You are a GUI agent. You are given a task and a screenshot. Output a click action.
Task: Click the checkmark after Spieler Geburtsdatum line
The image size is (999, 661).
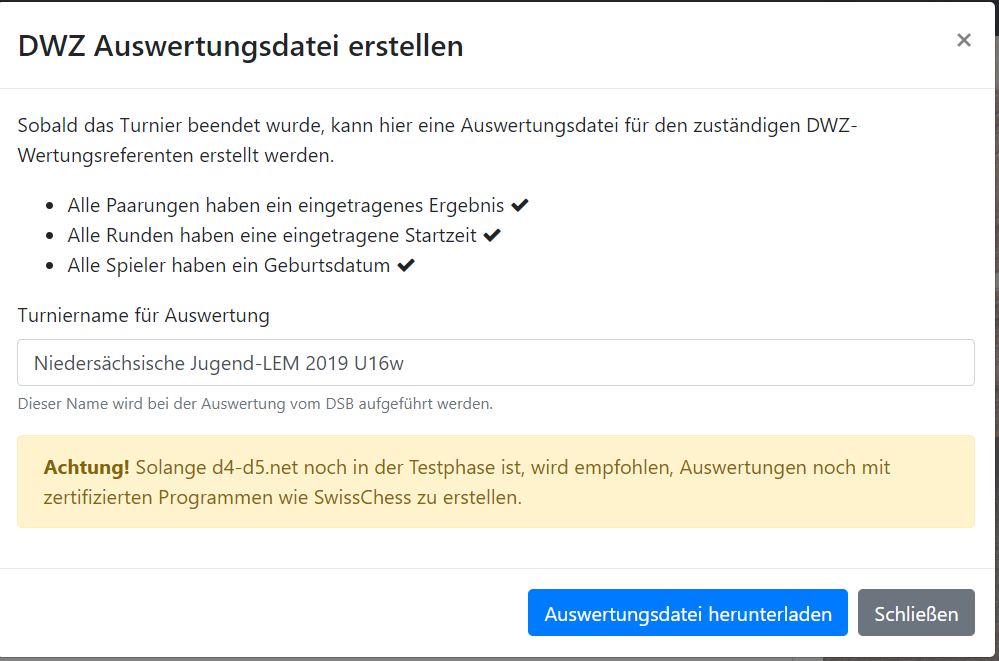[406, 265]
